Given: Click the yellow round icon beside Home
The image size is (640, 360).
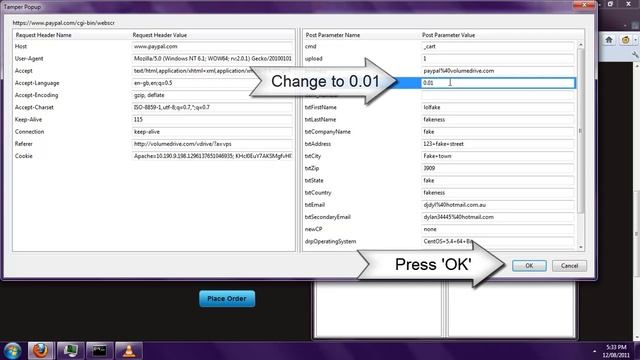Looking at the screenshot, I should tap(625, 40).
